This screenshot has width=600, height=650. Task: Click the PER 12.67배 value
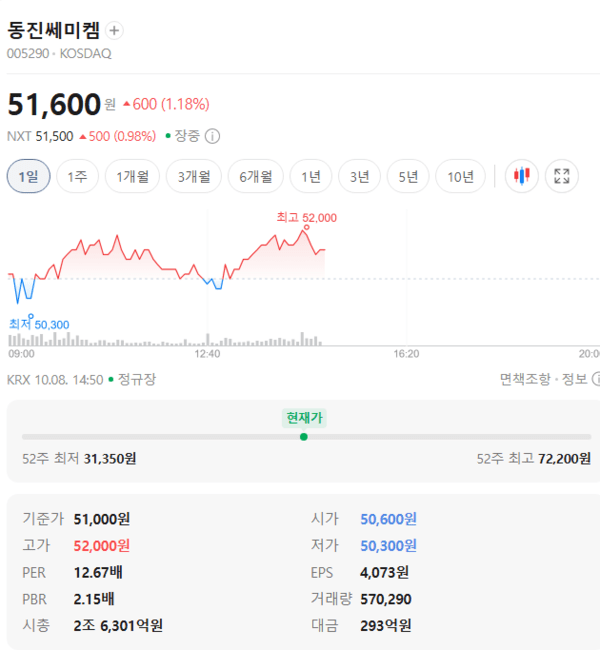(x=98, y=572)
